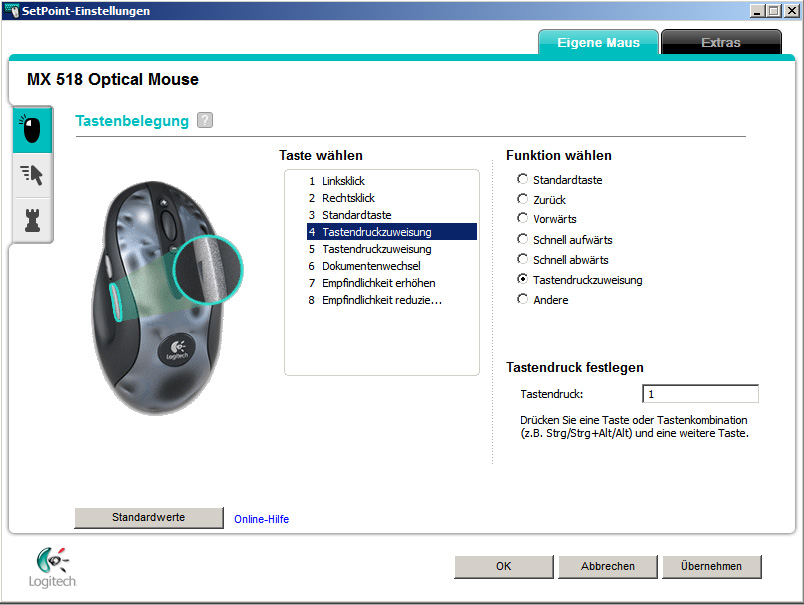
Task: Open the Online-Hilfe link
Action: point(262,519)
